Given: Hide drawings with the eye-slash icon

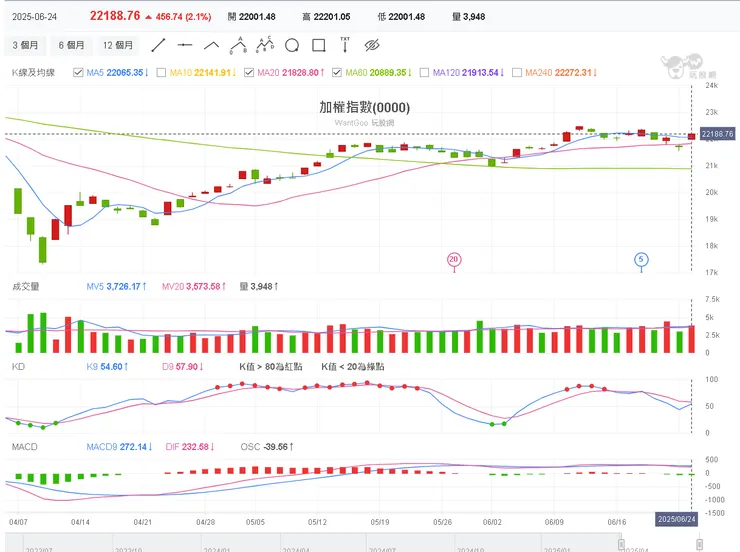Looking at the screenshot, I should point(372,45).
